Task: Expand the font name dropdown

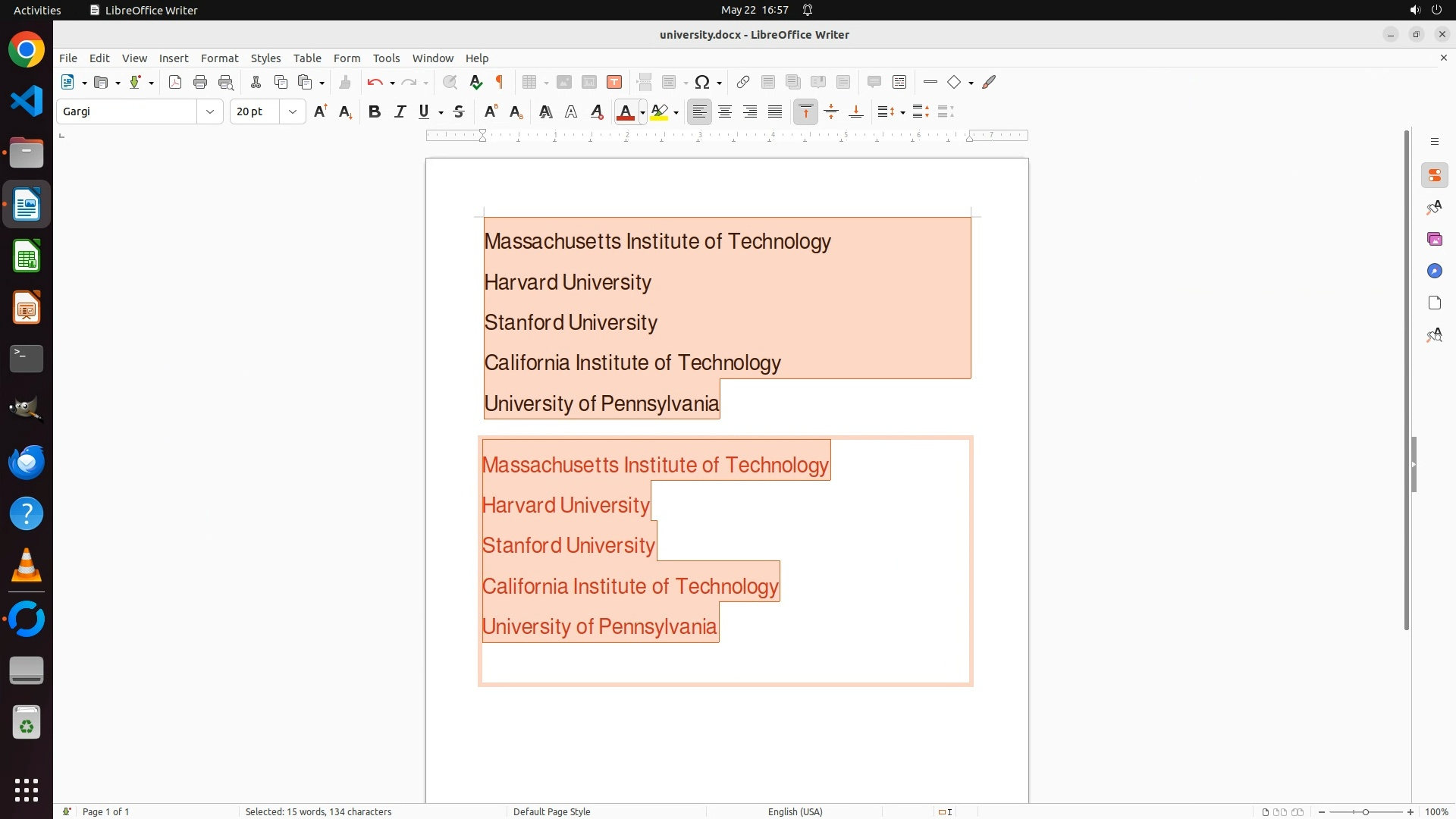Action: click(x=210, y=112)
